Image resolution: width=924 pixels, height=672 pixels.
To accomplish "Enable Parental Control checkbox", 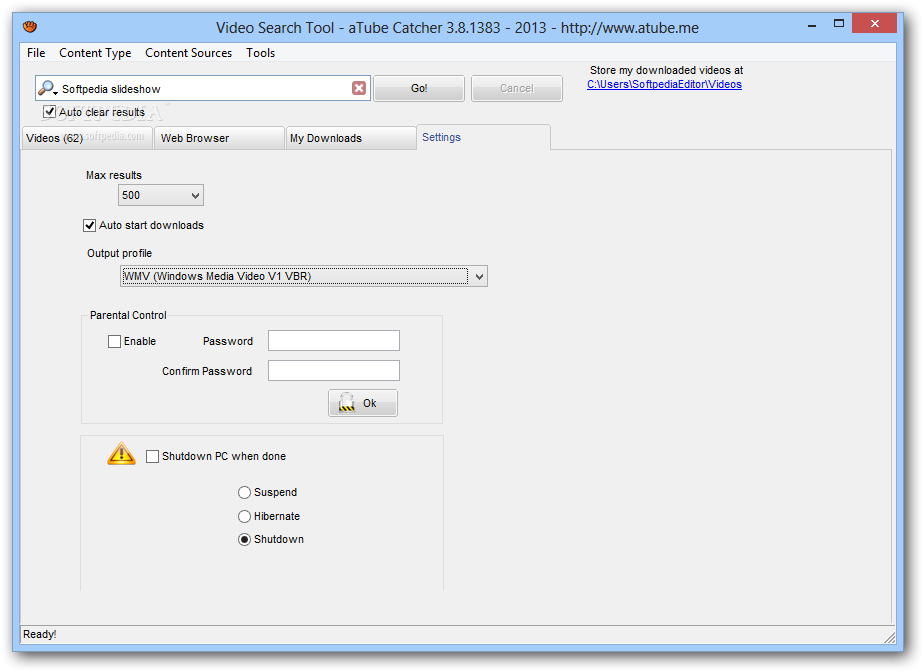I will (114, 341).
